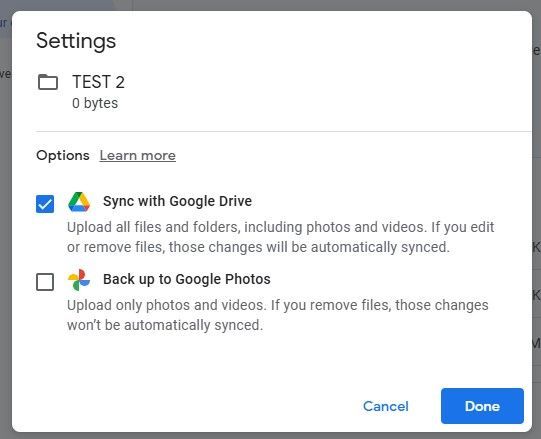The image size is (541, 439).
Task: Click the dimmed backdrop outside the dialog
Action: [6, 221]
